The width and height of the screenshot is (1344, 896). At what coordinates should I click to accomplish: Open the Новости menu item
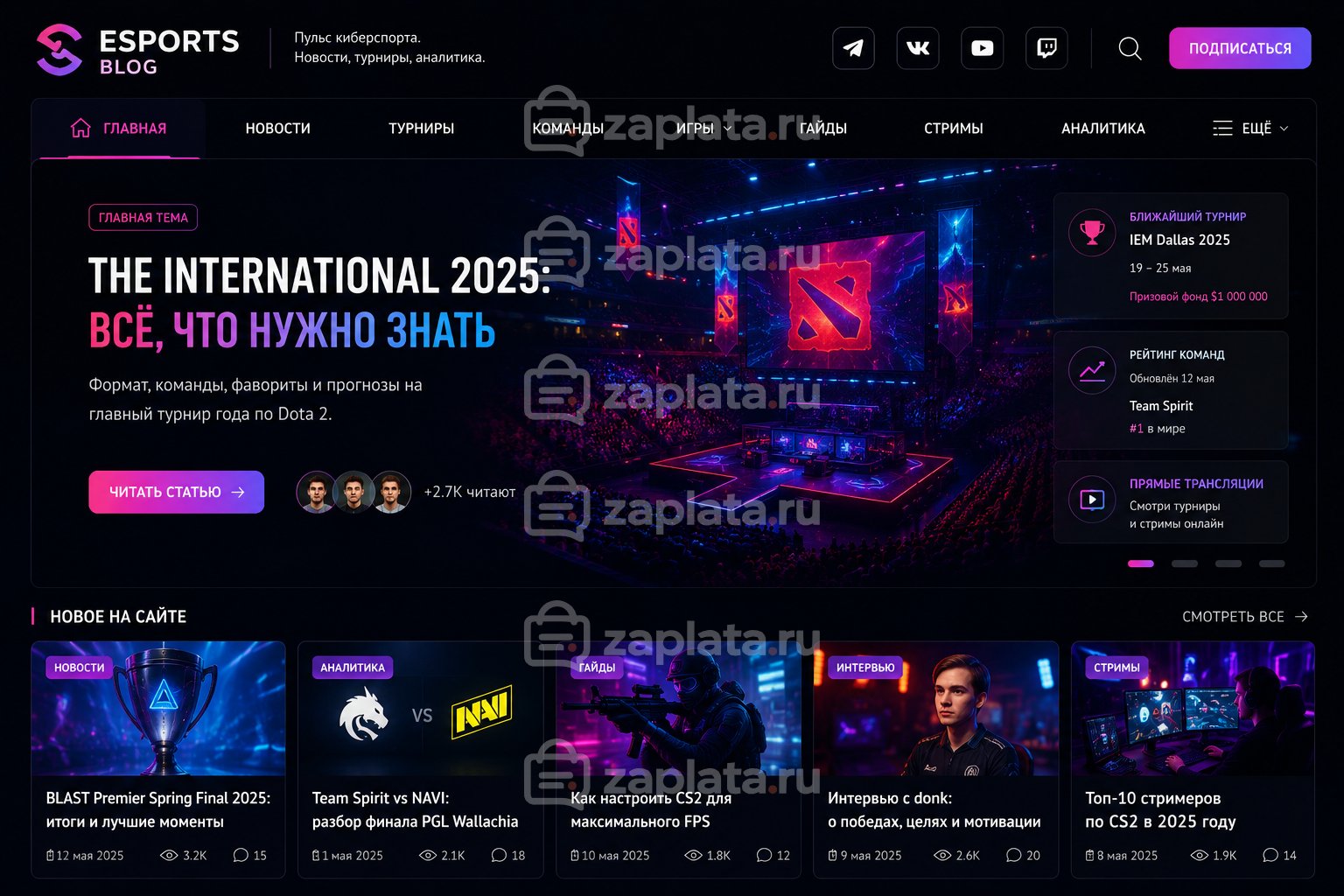tap(277, 129)
